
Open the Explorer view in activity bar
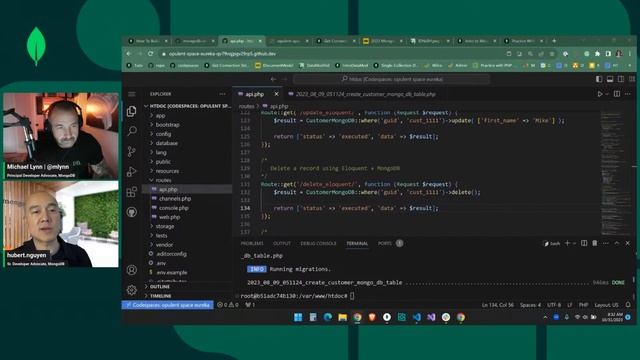(131, 111)
